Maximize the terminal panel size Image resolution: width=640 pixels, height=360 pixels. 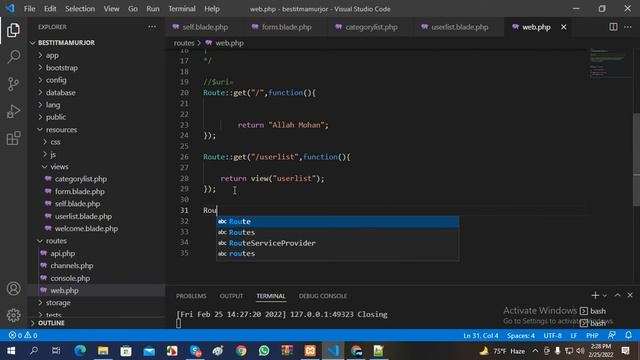617,295
